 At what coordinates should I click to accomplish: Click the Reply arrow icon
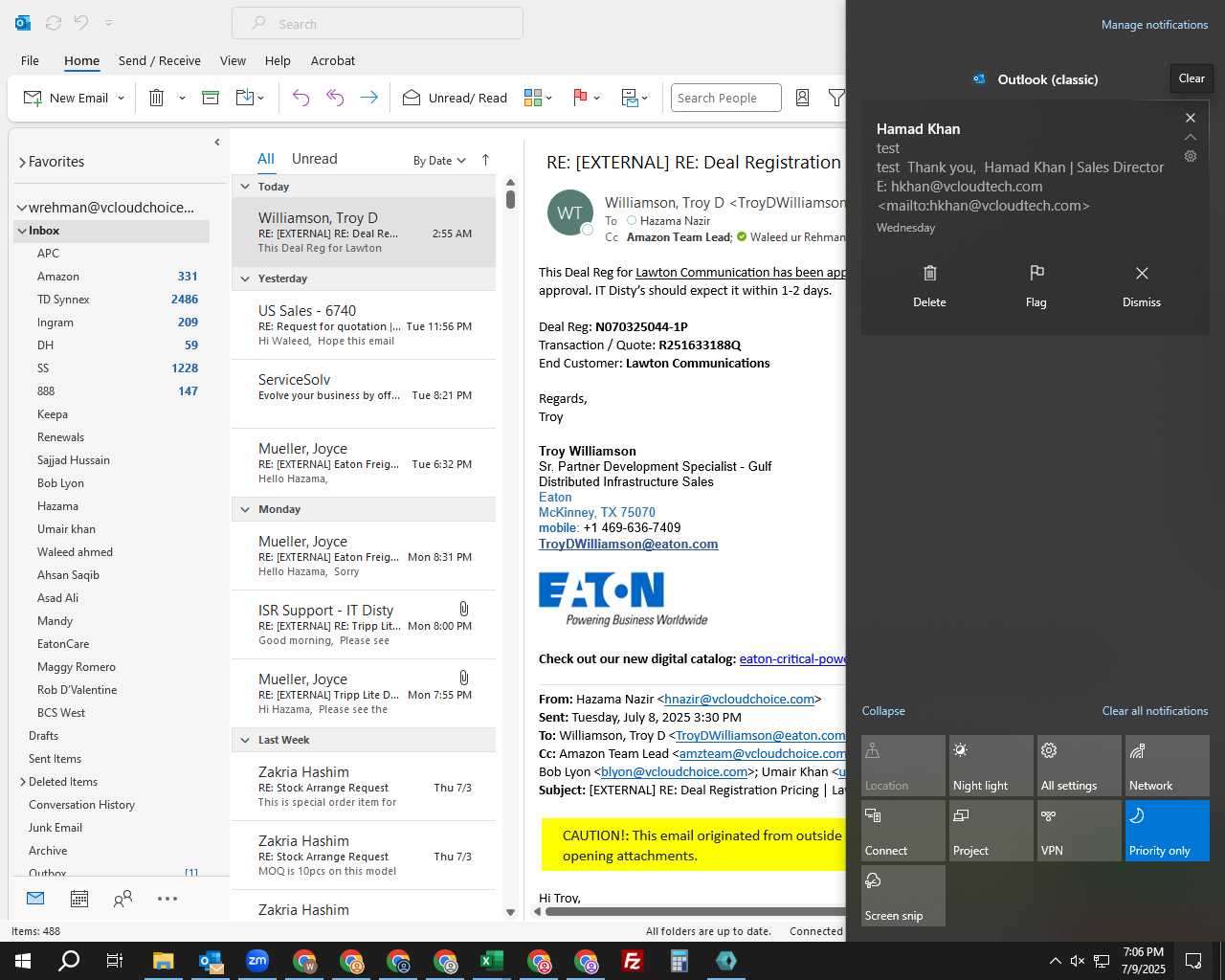[301, 98]
